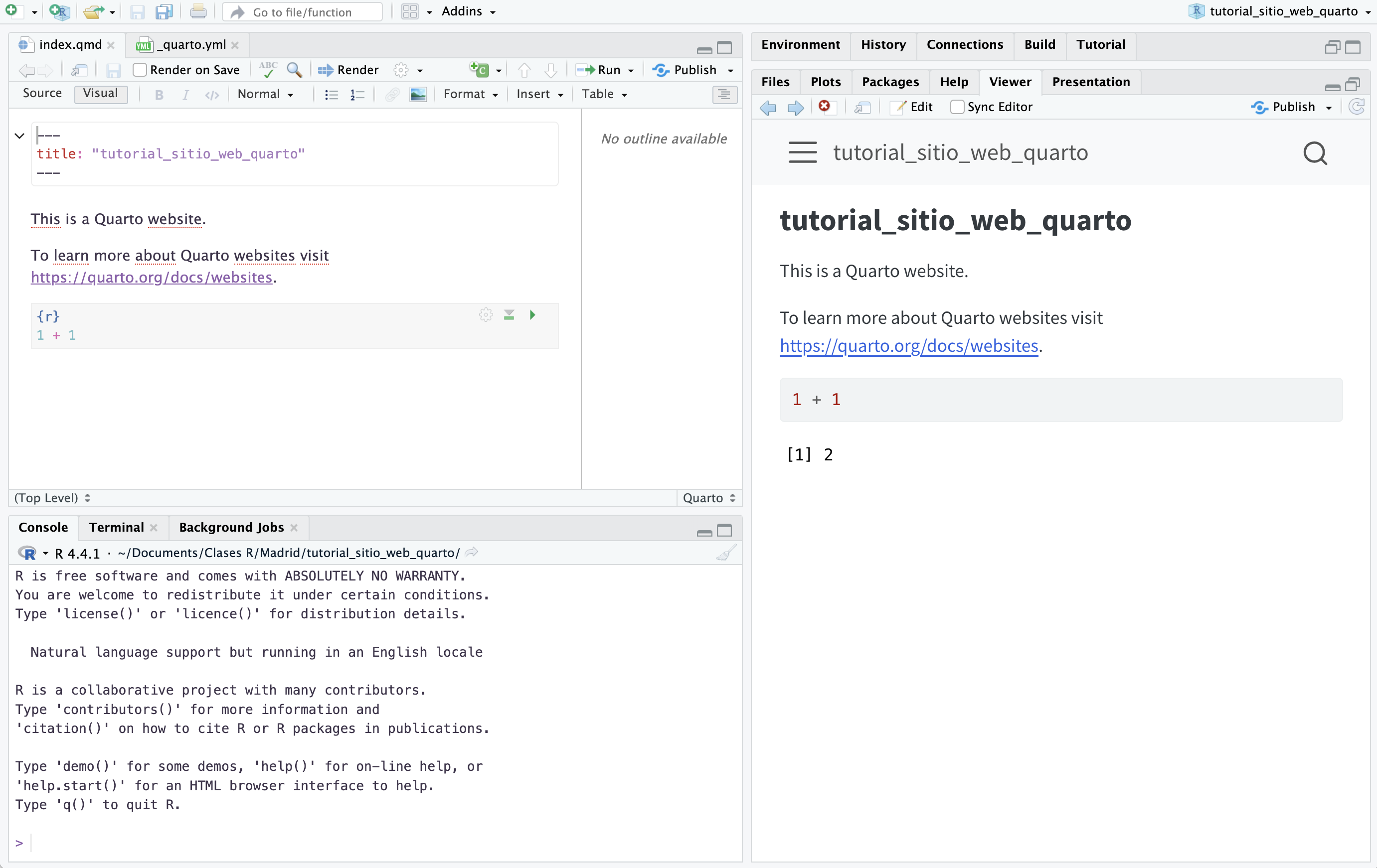Open the Quarto file type selector
The image size is (1377, 868).
tap(708, 498)
